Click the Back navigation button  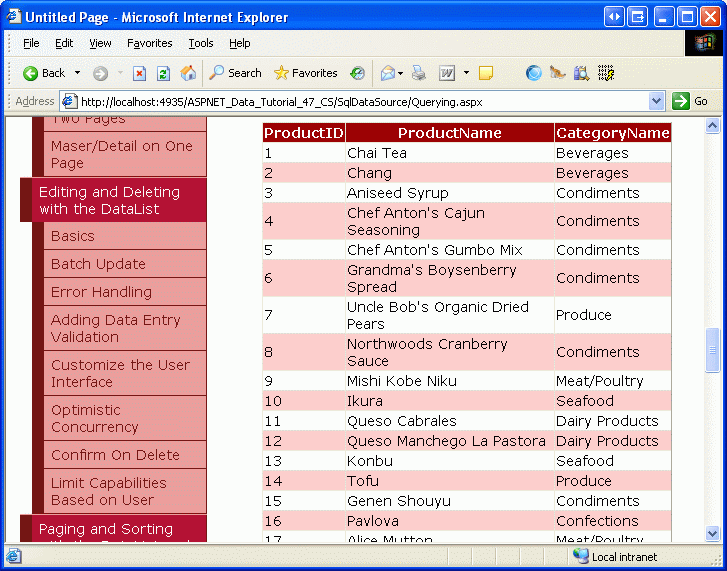pos(44,73)
